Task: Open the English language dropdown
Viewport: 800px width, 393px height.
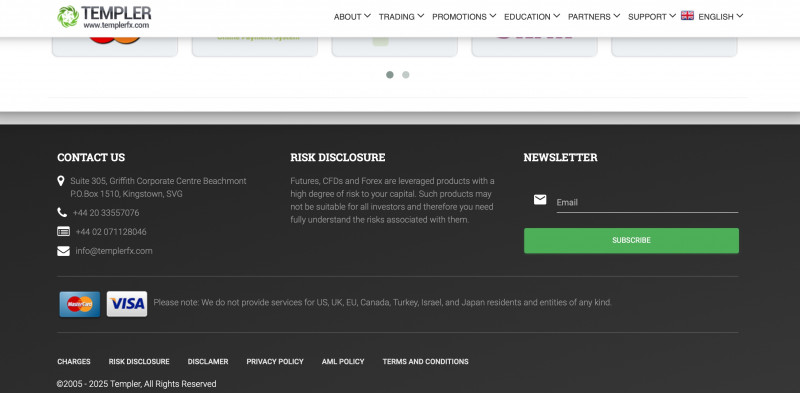Action: [x=720, y=16]
